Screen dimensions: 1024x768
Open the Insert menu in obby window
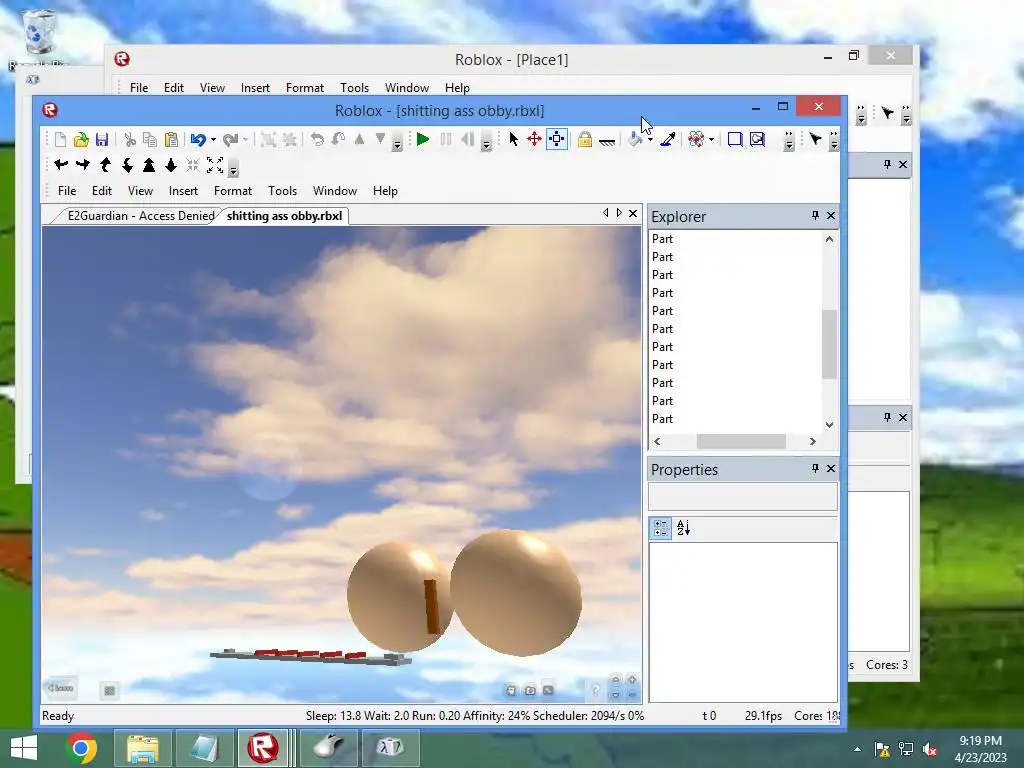click(183, 191)
